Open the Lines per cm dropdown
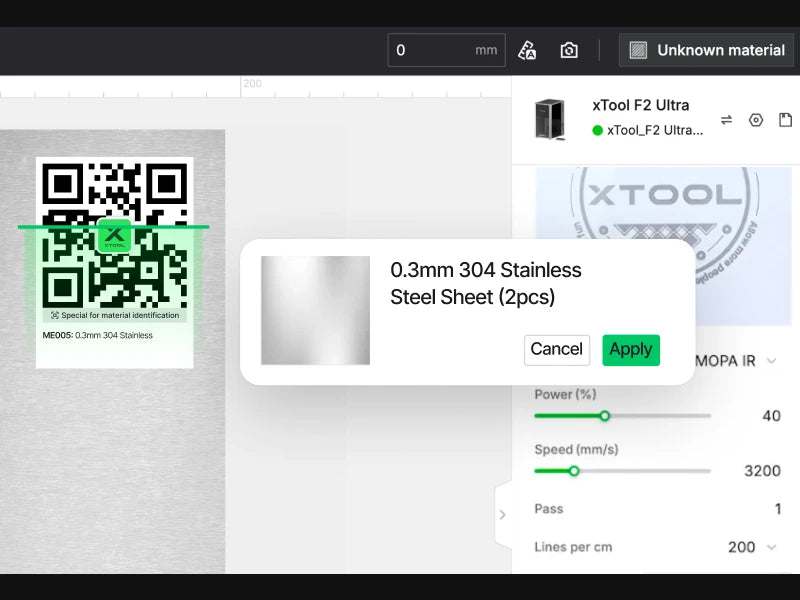800x600 pixels. coord(752,547)
